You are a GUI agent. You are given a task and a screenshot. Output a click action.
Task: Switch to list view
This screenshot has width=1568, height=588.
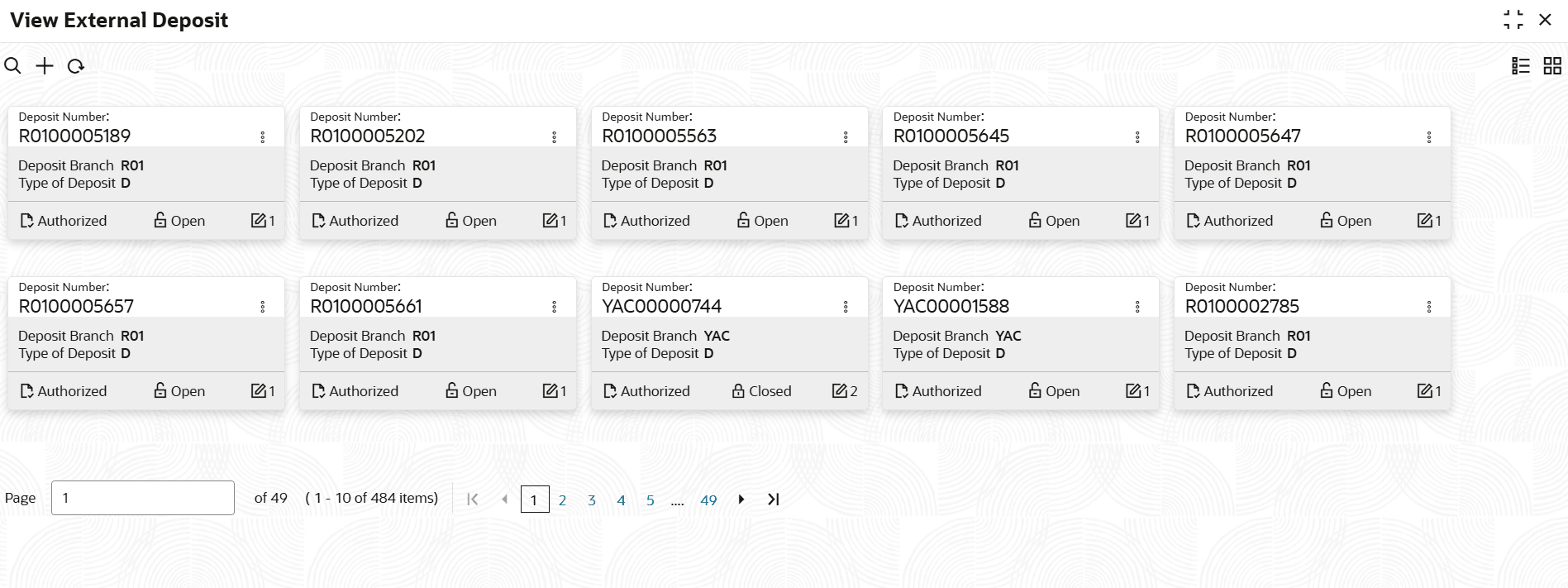pyautogui.click(x=1520, y=65)
